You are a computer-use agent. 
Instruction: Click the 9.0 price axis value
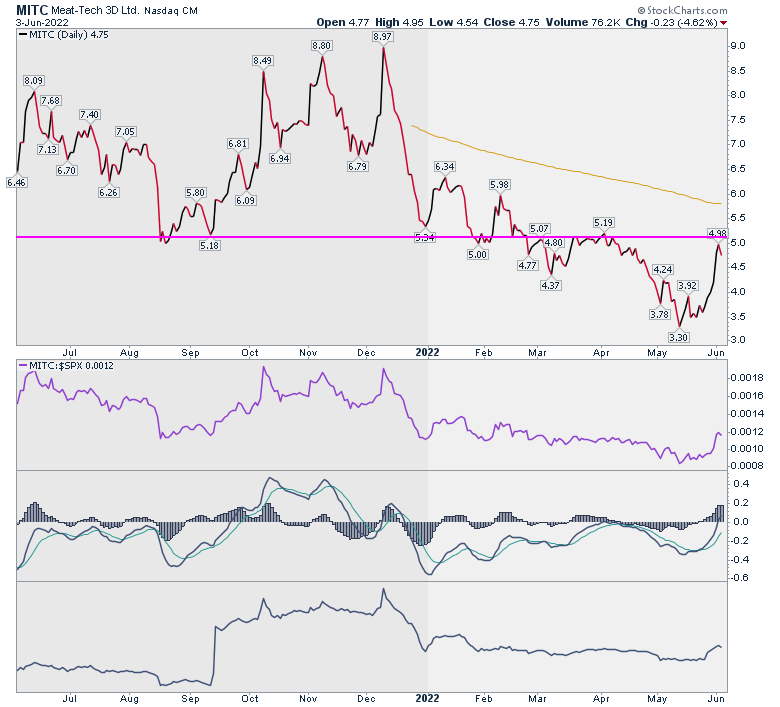click(x=738, y=46)
